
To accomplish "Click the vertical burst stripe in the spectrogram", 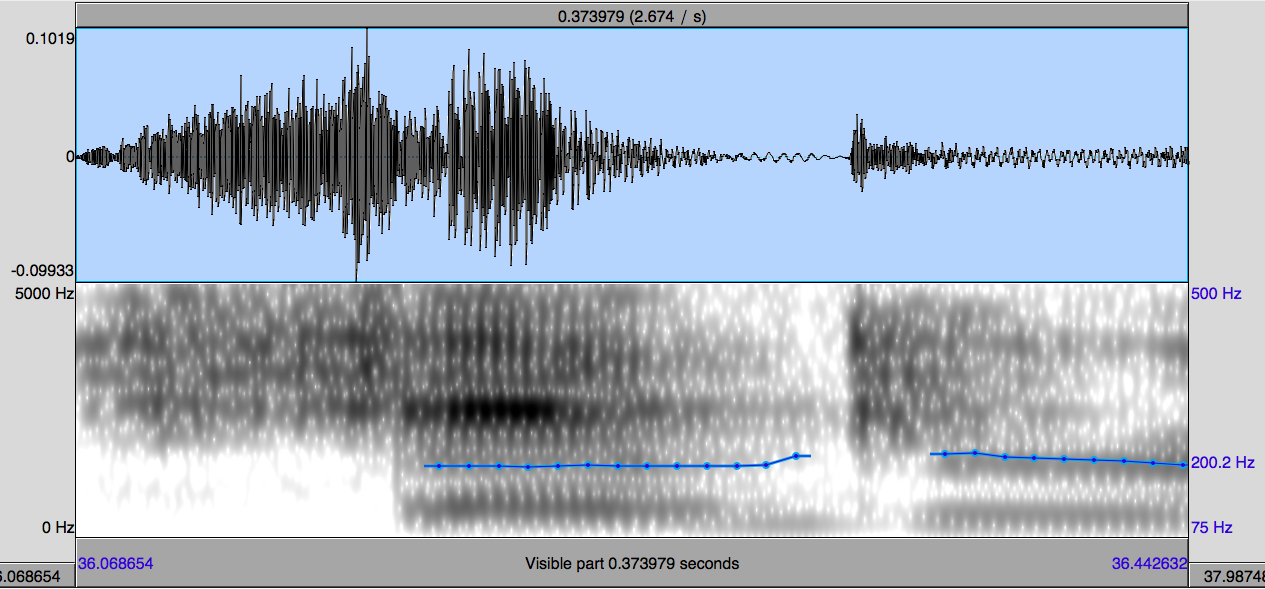I will [x=857, y=380].
